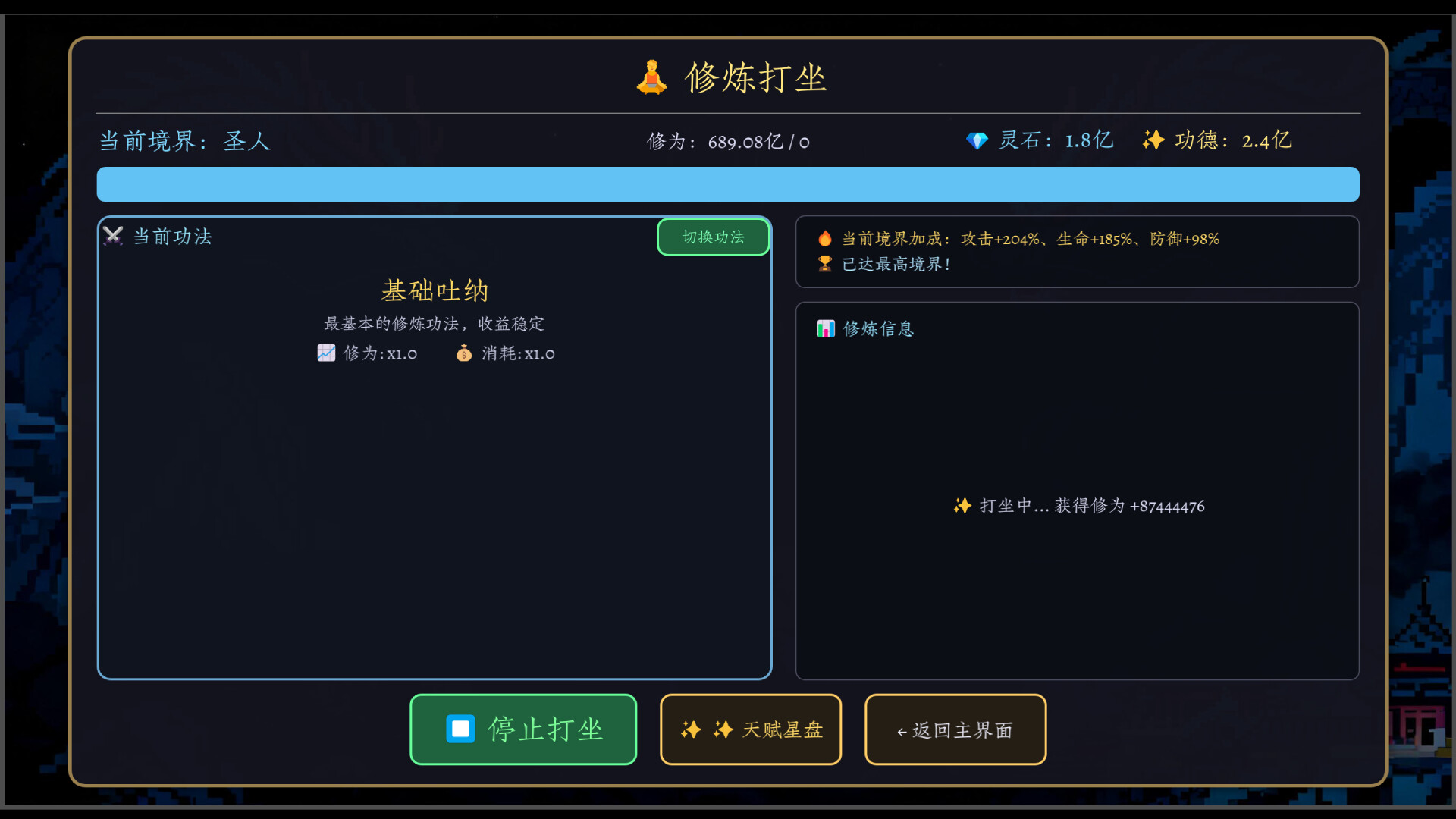1456x819 pixels.
Task: Click the diamond spirit stone icon
Action: tap(977, 140)
